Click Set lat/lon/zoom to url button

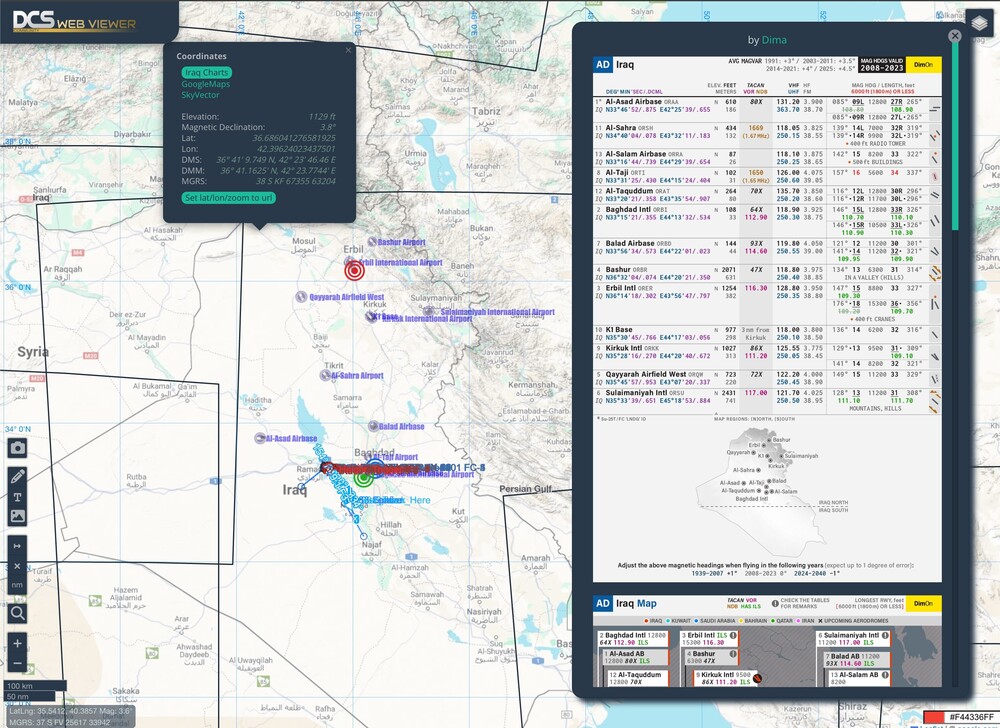tap(228, 198)
